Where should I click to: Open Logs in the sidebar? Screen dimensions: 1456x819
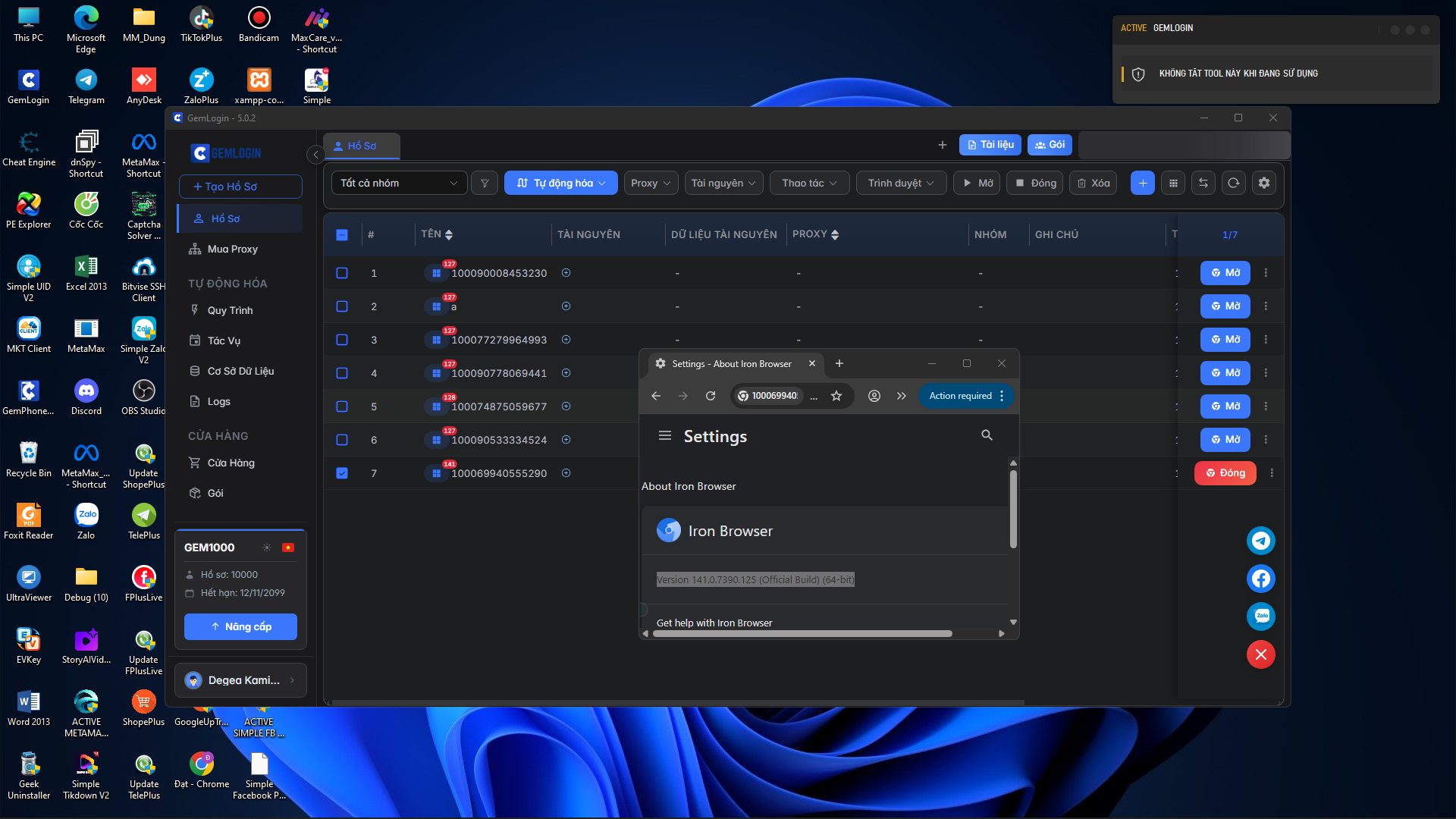[x=240, y=401]
